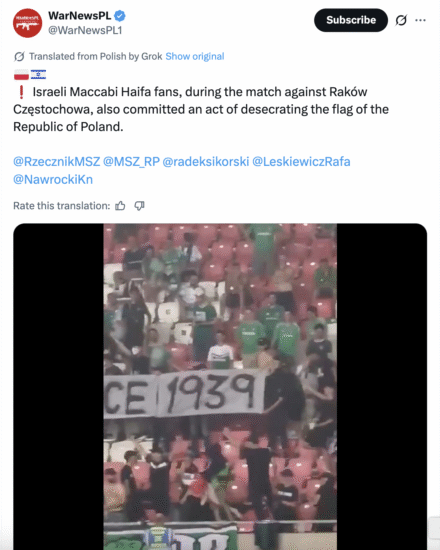Open @NawrockiKn mention
The width and height of the screenshot is (440, 550).
53,179
